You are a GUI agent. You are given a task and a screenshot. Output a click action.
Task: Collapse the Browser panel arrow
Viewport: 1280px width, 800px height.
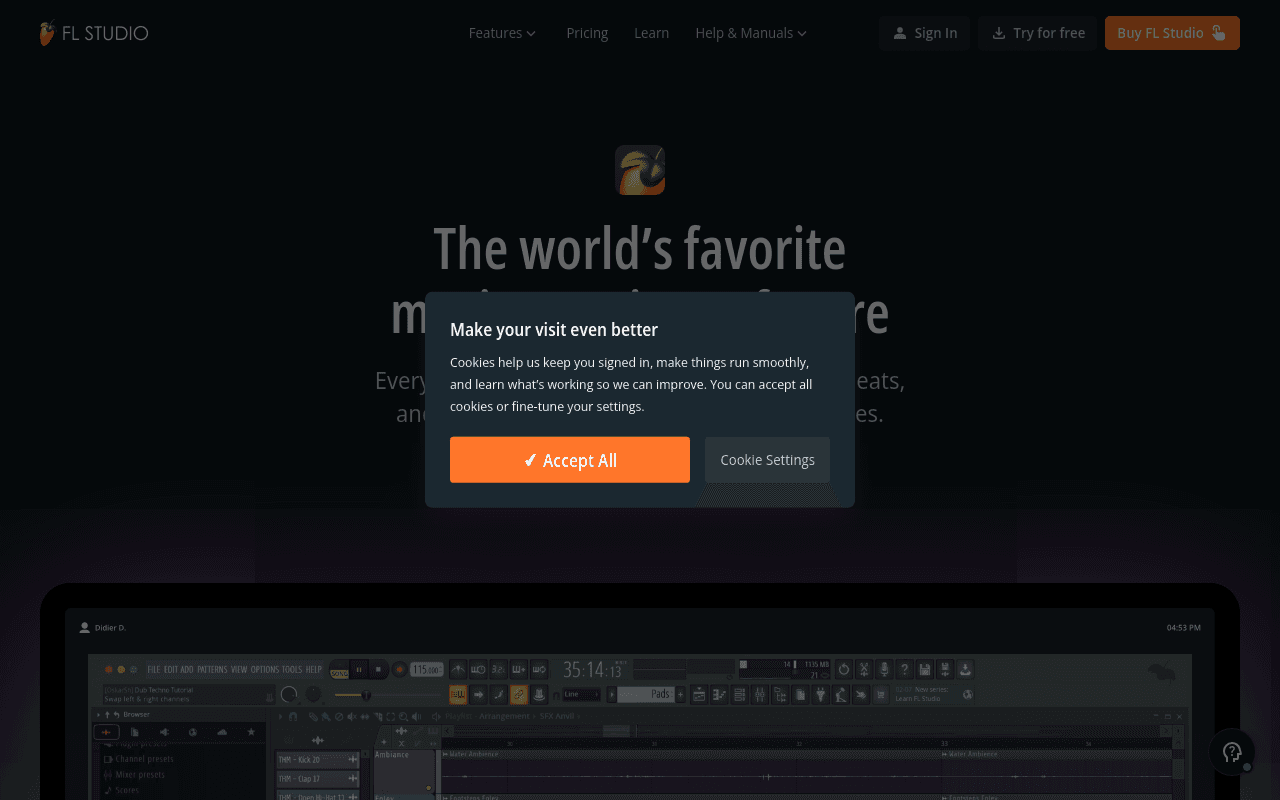coord(99,714)
